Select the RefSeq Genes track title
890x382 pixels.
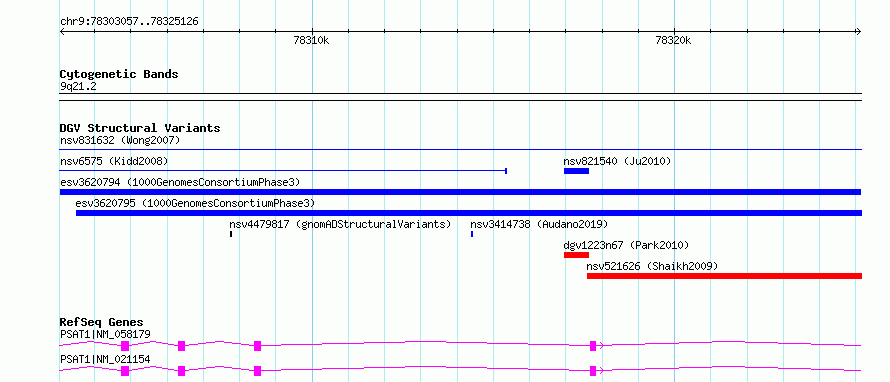[102, 322]
